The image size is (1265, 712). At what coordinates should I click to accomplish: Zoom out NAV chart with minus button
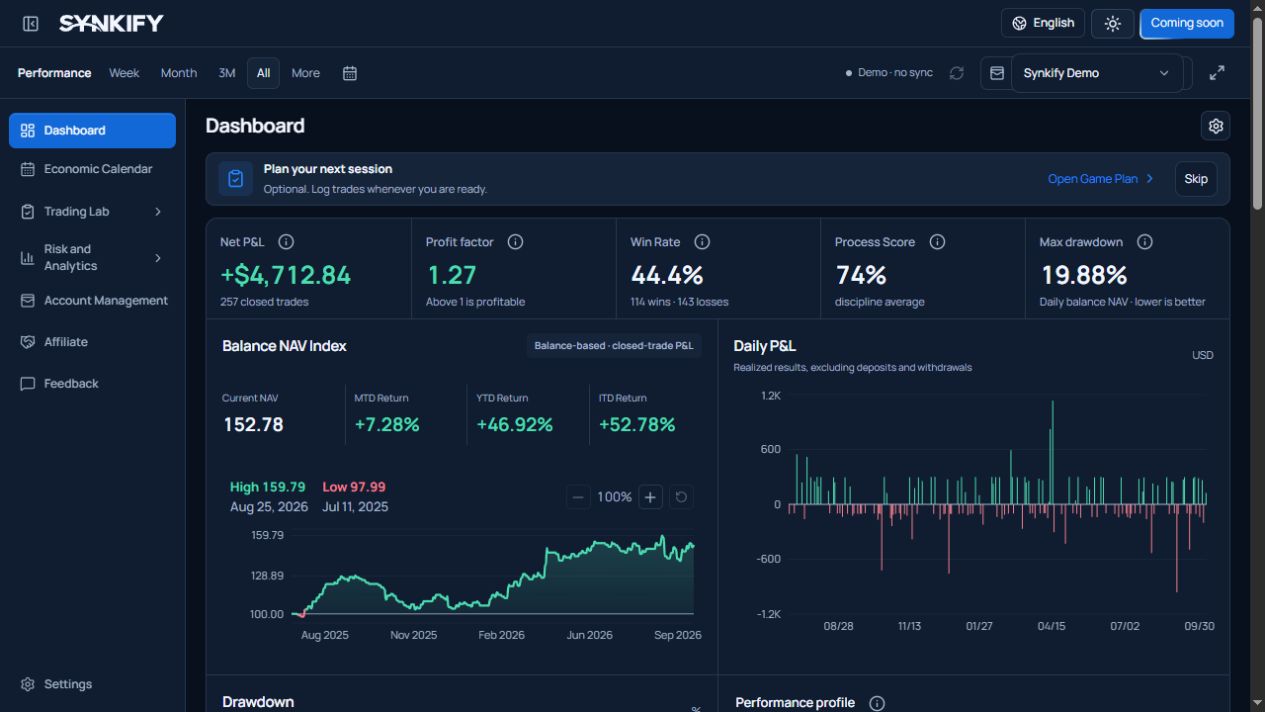click(578, 497)
